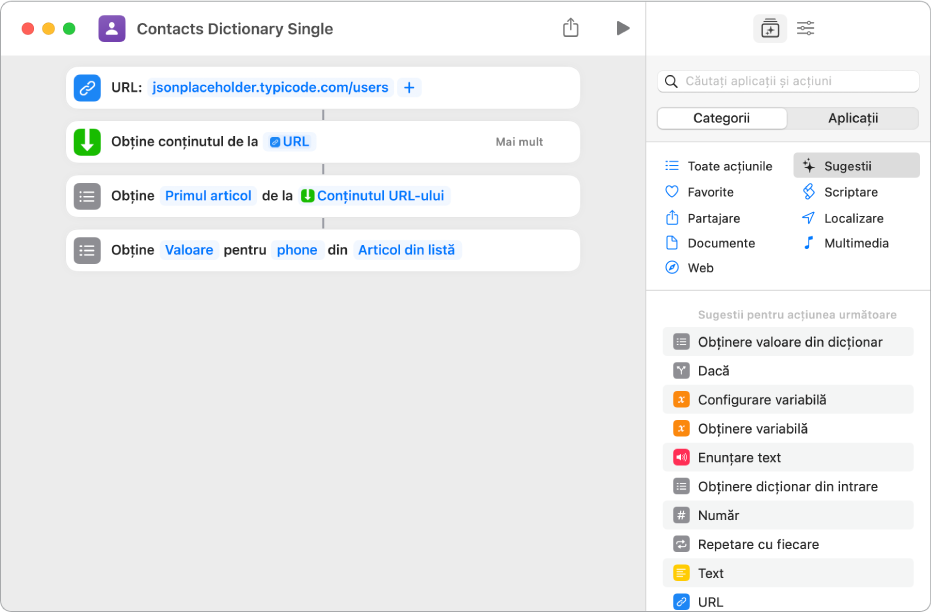Edit the phone key field
The image size is (931, 612).
[297, 250]
